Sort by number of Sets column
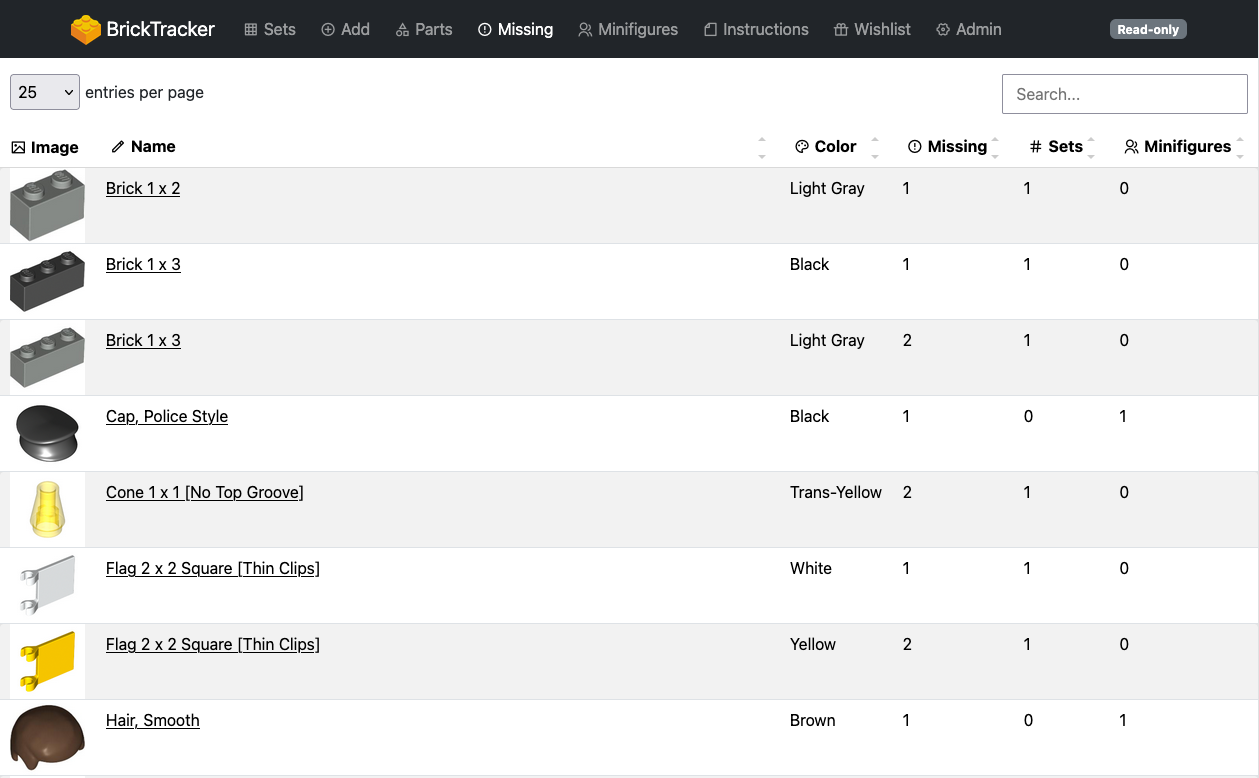Screen dimensions: 1259x778 point(1064,147)
